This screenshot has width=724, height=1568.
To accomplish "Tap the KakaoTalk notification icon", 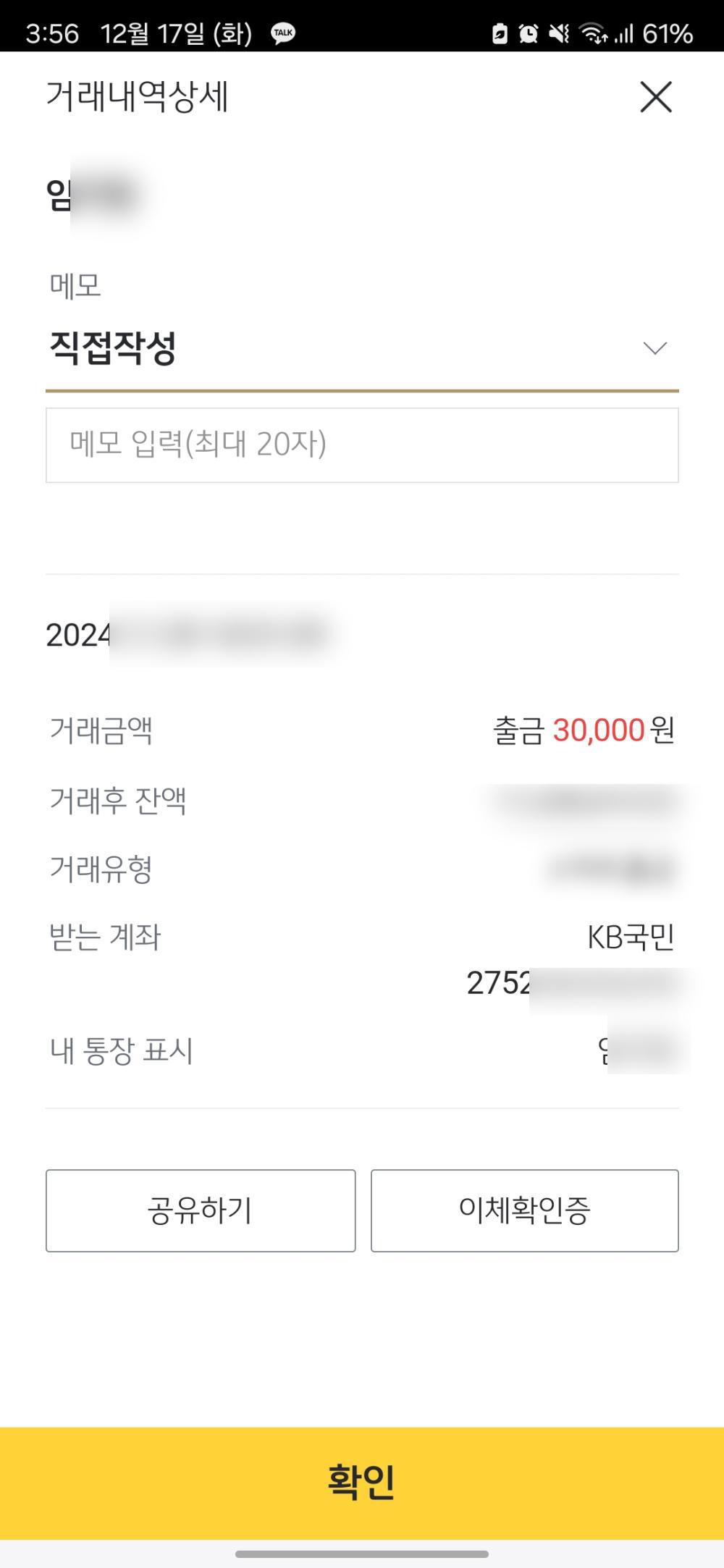I will [x=283, y=33].
